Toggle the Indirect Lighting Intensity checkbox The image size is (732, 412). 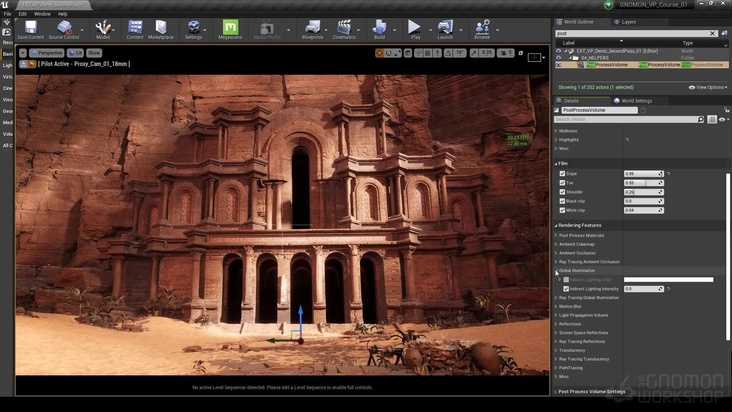coord(566,289)
